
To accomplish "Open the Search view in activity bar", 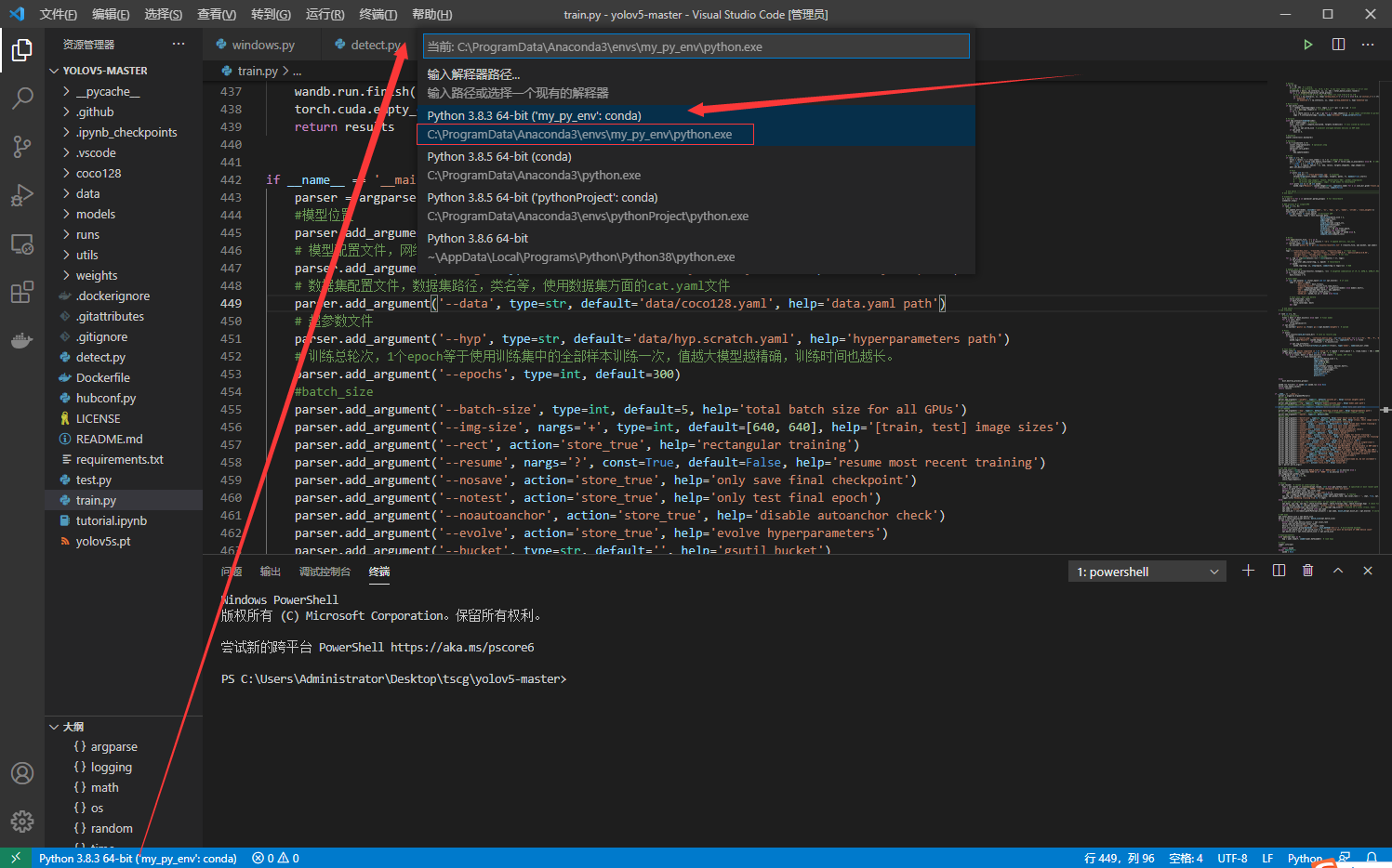I will pos(22,98).
